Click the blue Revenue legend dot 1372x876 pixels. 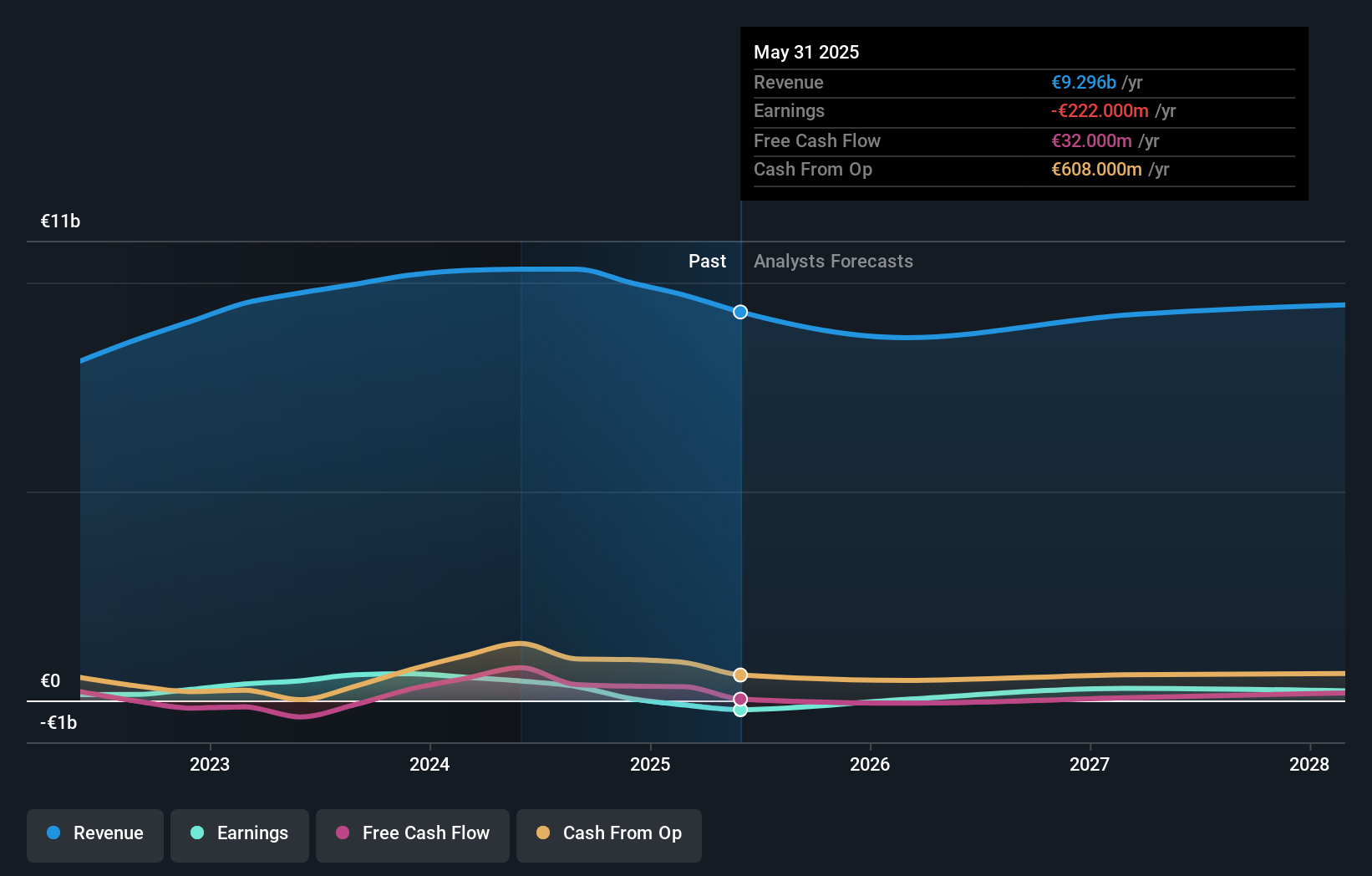point(53,833)
